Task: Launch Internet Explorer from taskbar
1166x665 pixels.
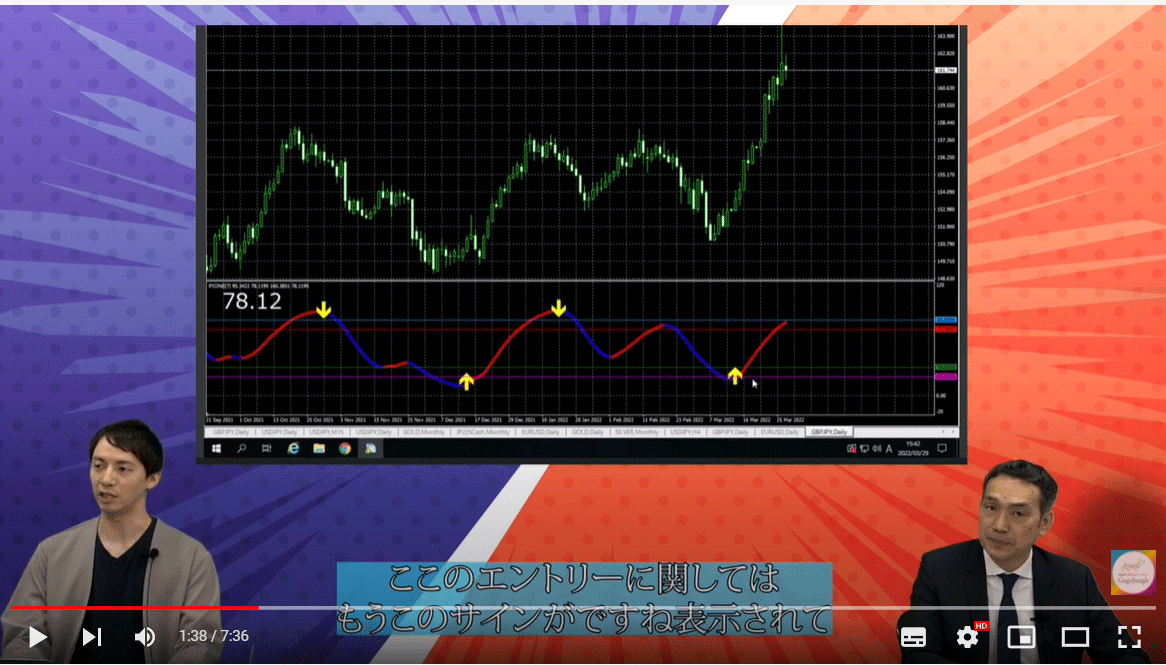Action: click(x=293, y=449)
